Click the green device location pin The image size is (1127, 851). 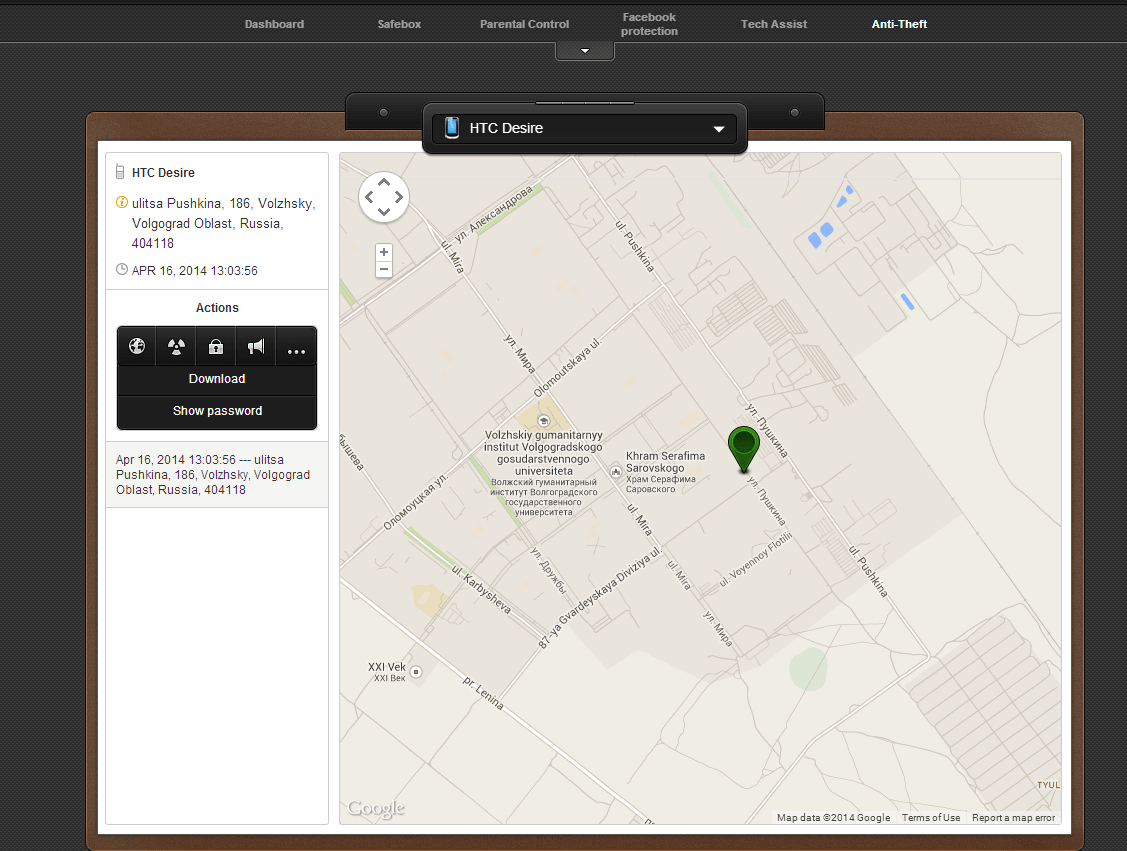pos(744,449)
